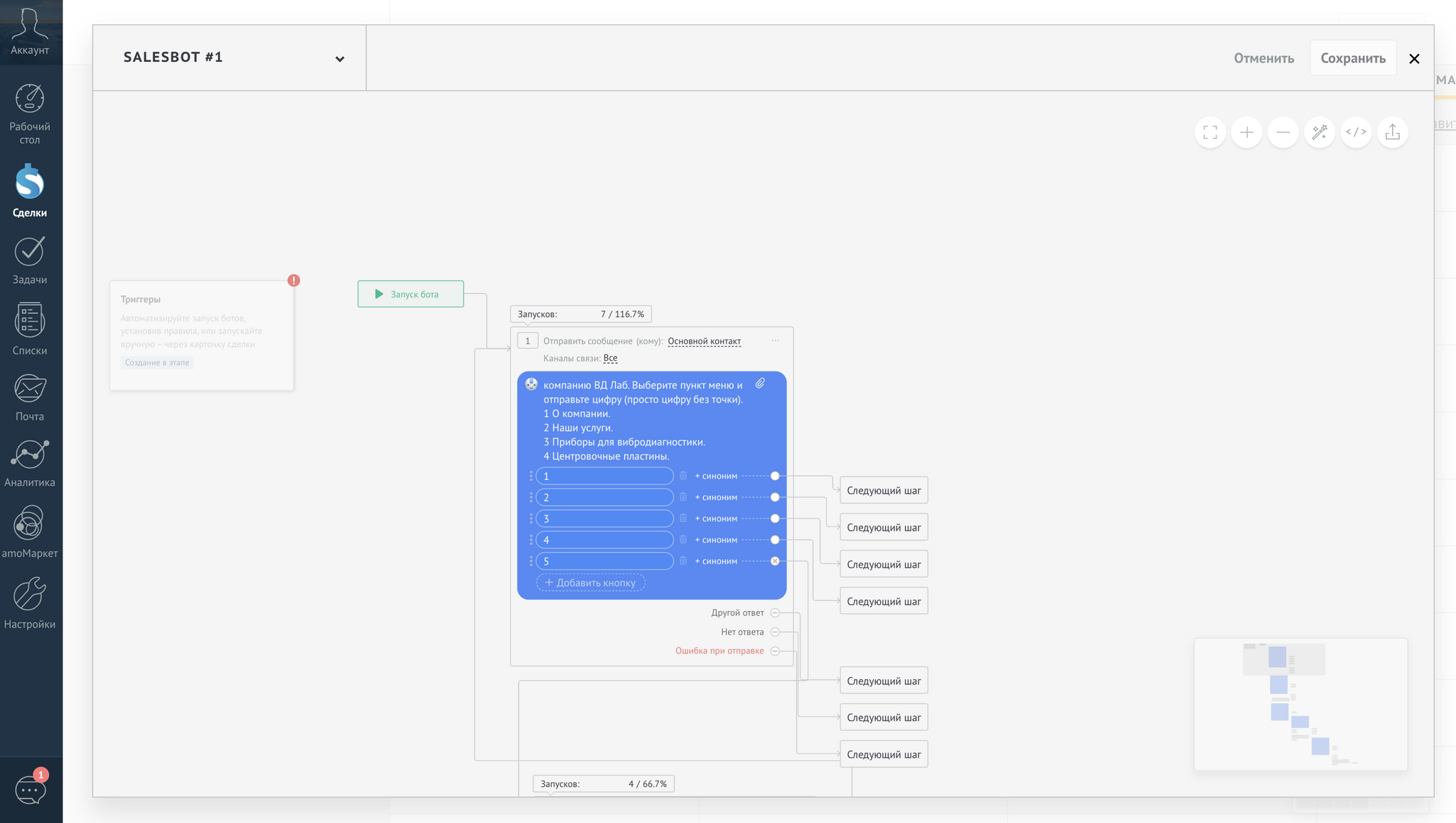Viewport: 1456px width, 823px height.
Task: Go to Настройки in the sidebar
Action: (x=30, y=603)
